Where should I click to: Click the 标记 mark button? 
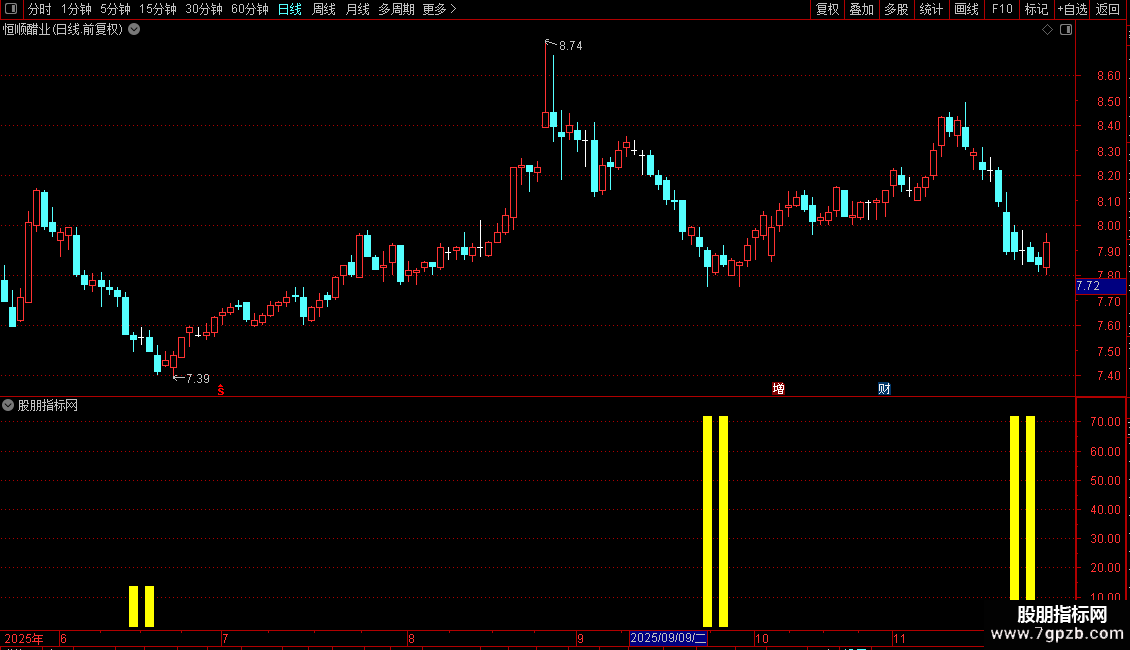click(x=1036, y=9)
